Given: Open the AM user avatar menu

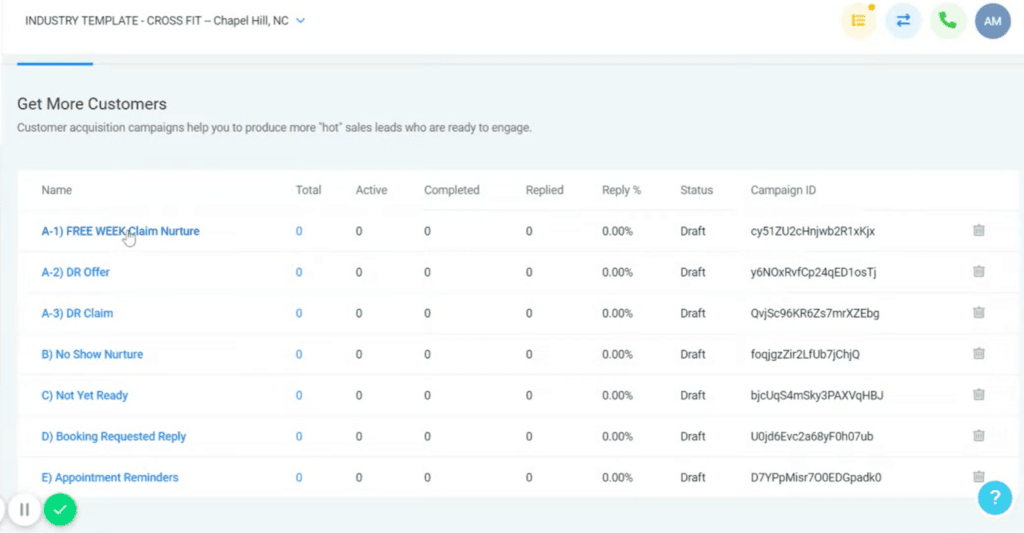Looking at the screenshot, I should (x=993, y=21).
